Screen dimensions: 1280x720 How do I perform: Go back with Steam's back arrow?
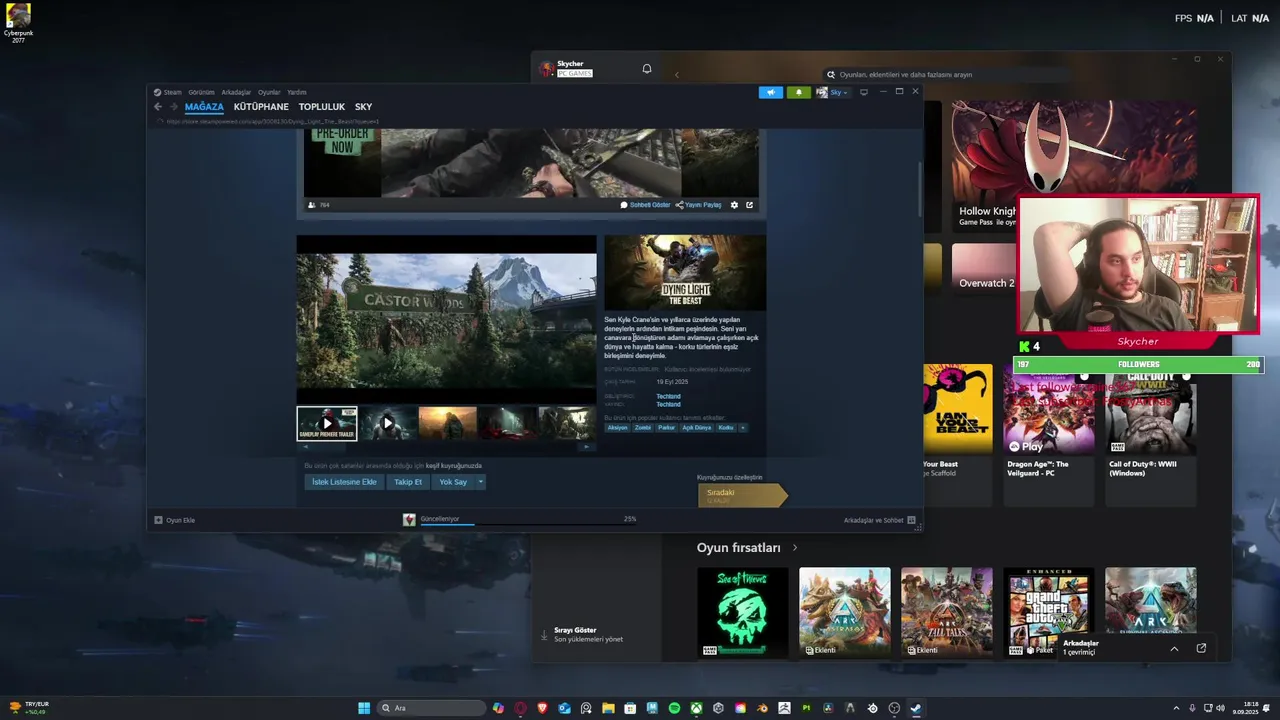coord(158,107)
